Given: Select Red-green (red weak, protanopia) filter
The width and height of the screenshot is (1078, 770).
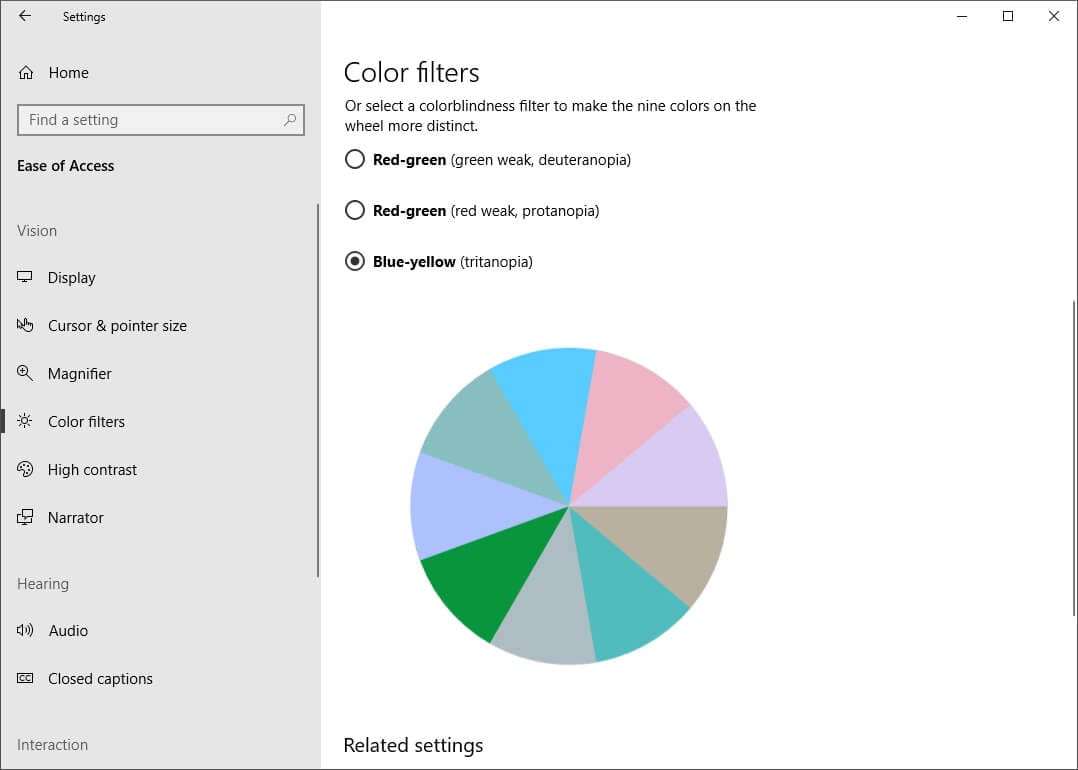Looking at the screenshot, I should click(x=354, y=210).
